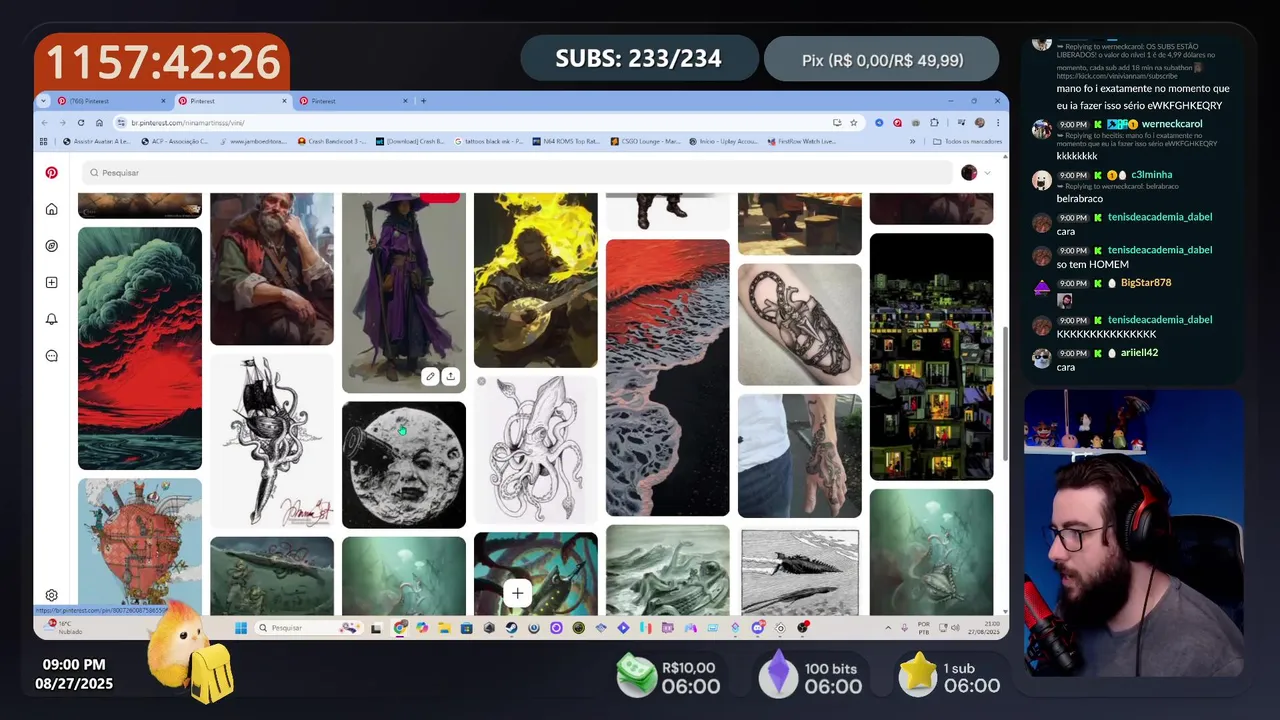Open the hand tattoo photo pin
The image size is (1280, 720).
click(x=800, y=456)
